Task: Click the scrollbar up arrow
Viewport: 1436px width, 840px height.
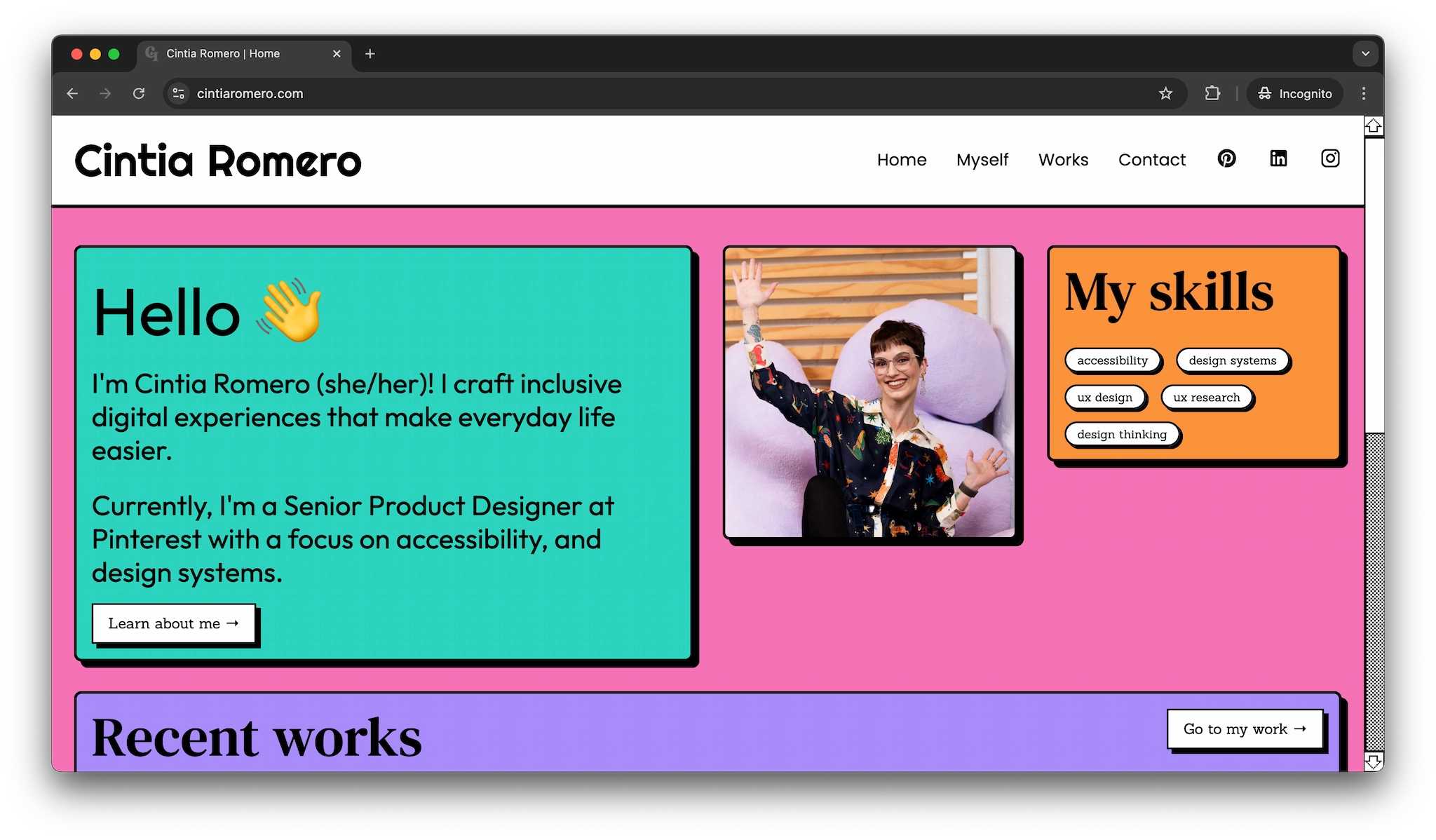Action: tap(1373, 126)
